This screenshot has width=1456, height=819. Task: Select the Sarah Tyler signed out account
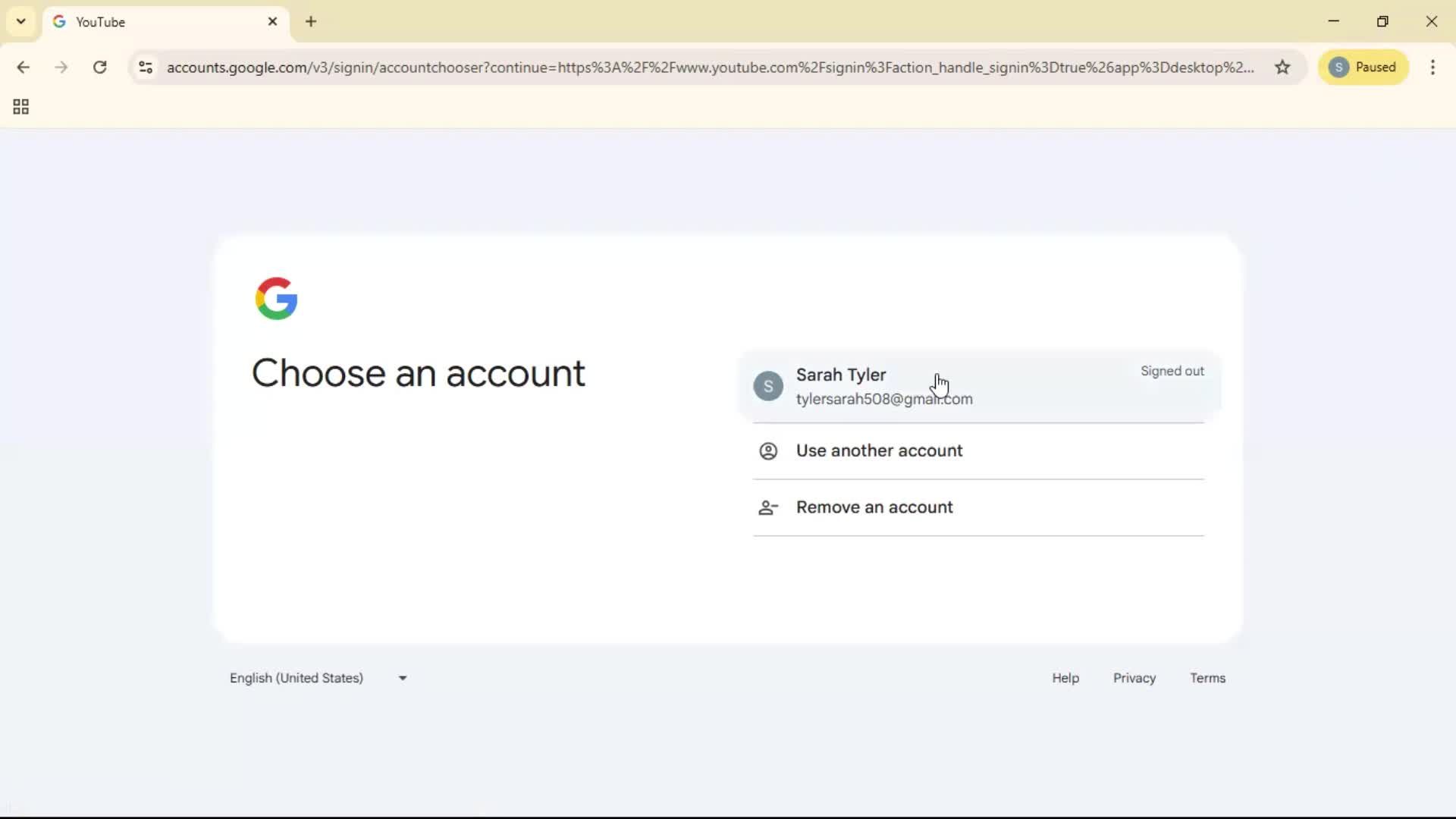tap(910, 387)
